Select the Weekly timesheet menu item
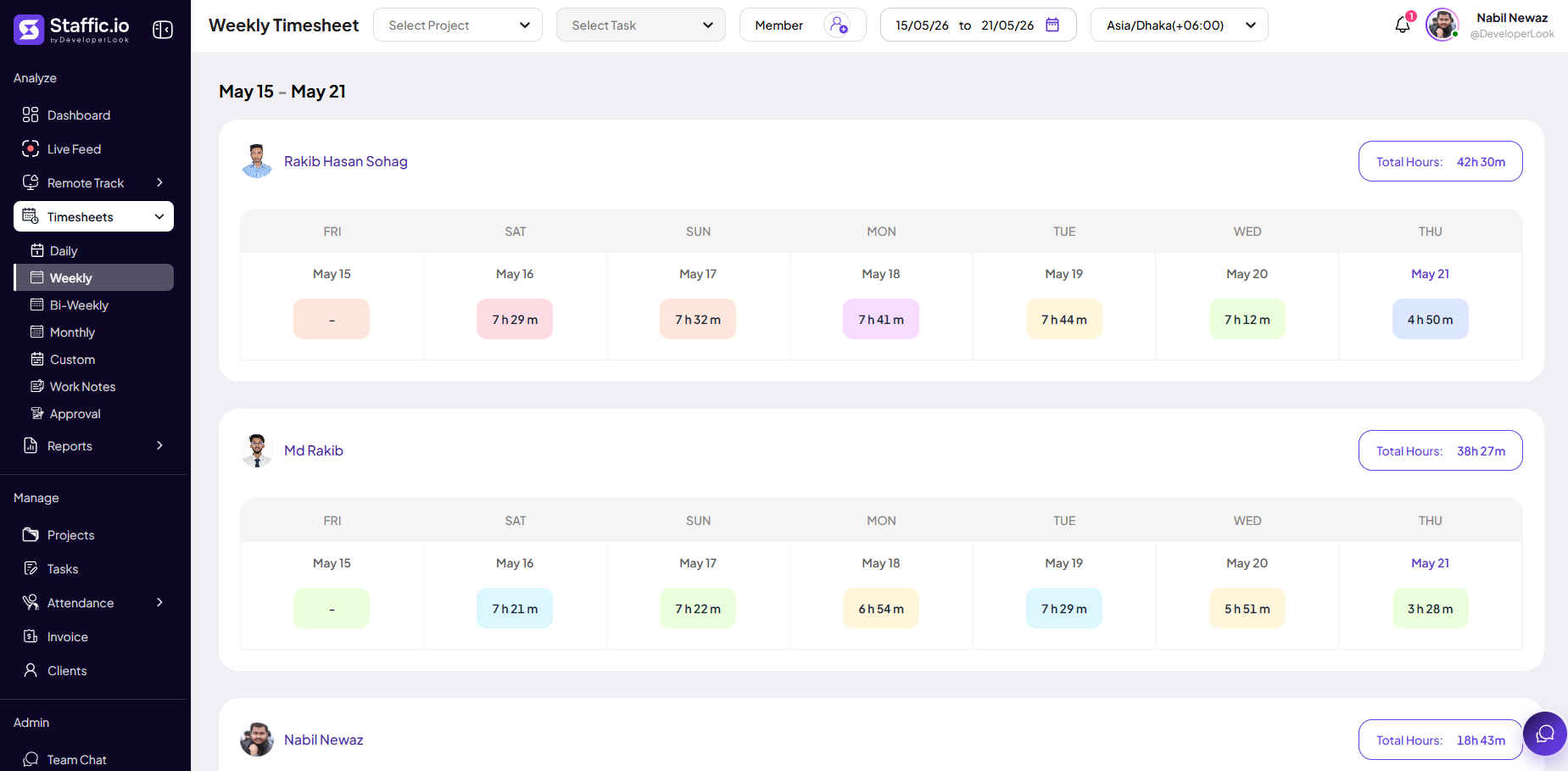The image size is (1568, 771). click(94, 277)
